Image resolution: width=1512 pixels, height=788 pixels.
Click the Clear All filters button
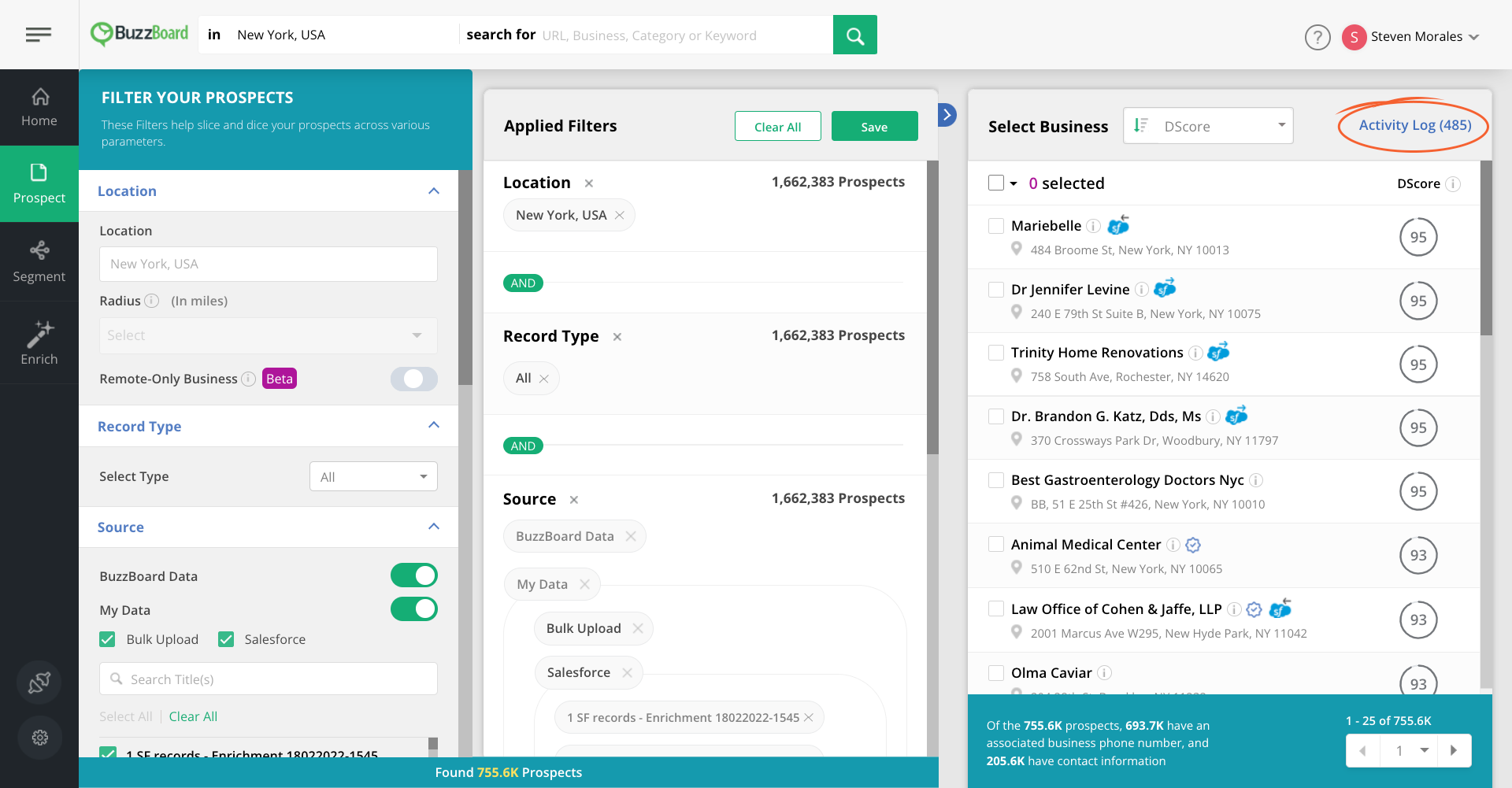778,127
